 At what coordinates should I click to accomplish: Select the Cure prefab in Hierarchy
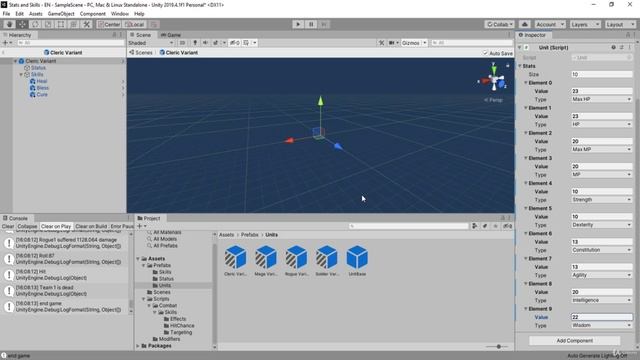pyautogui.click(x=42, y=94)
